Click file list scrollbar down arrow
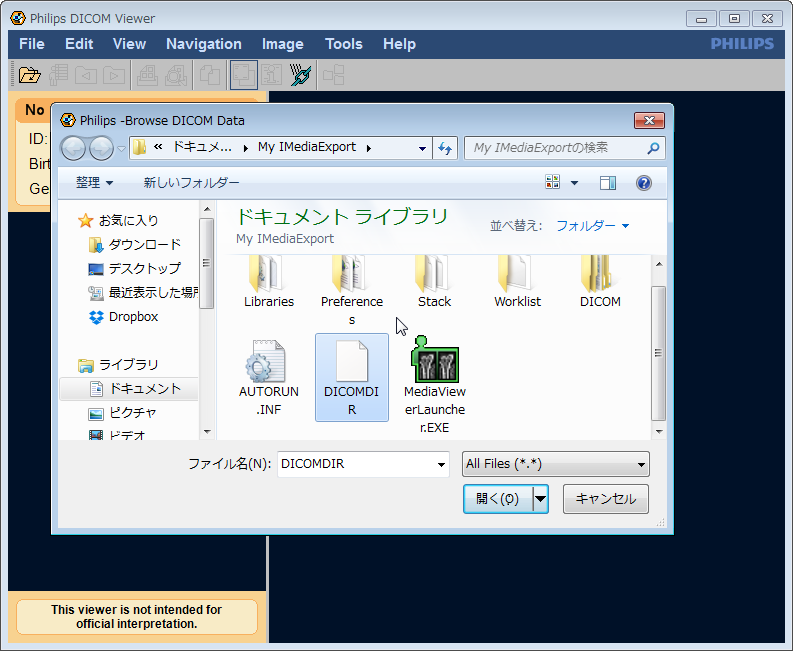This screenshot has height=651, width=793. pos(658,431)
